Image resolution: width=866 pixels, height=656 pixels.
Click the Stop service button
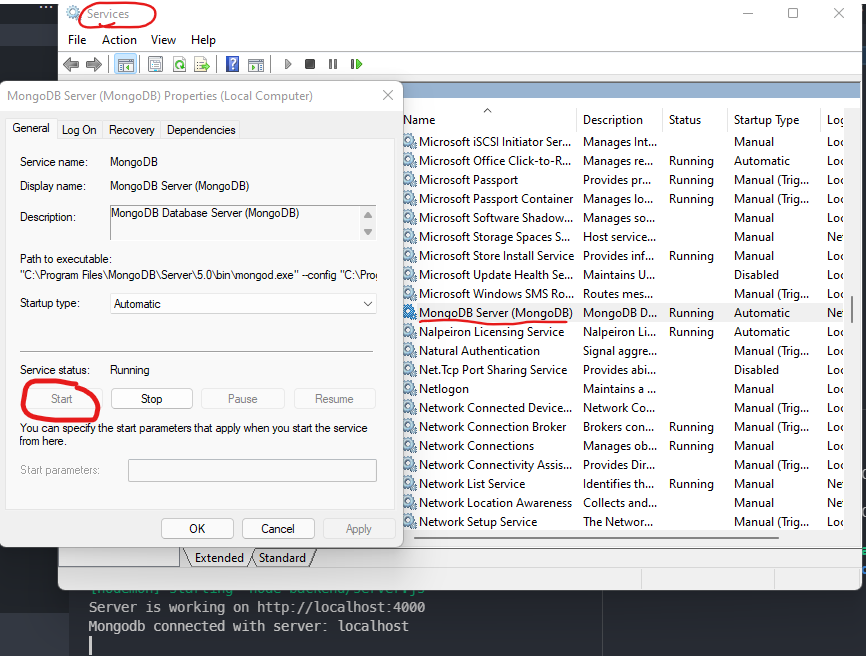coord(151,399)
